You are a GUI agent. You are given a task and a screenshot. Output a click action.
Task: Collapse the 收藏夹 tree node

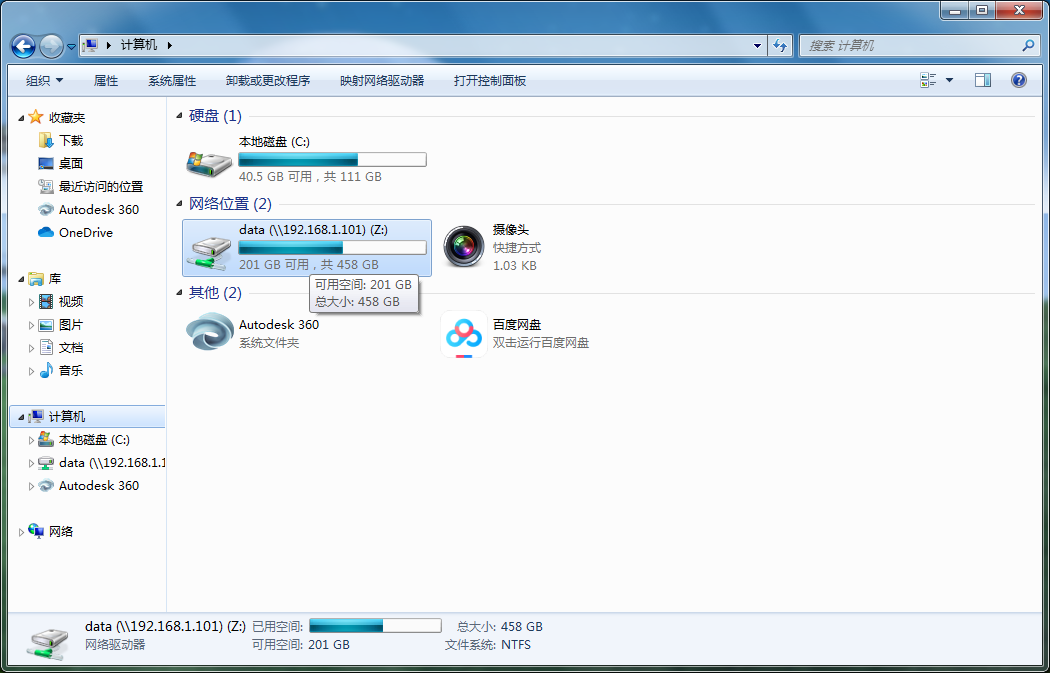pos(21,118)
